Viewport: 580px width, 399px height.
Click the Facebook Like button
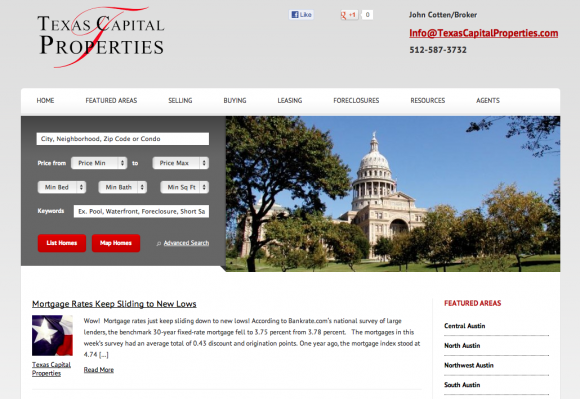(301, 15)
